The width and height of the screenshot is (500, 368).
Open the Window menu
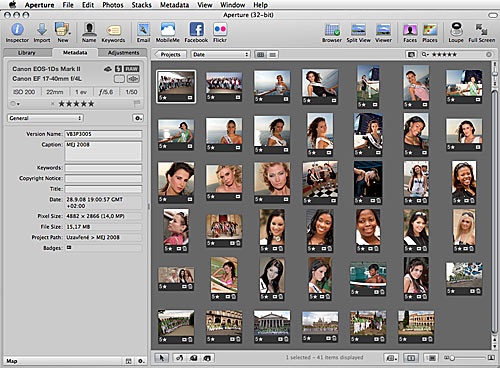(x=233, y=5)
